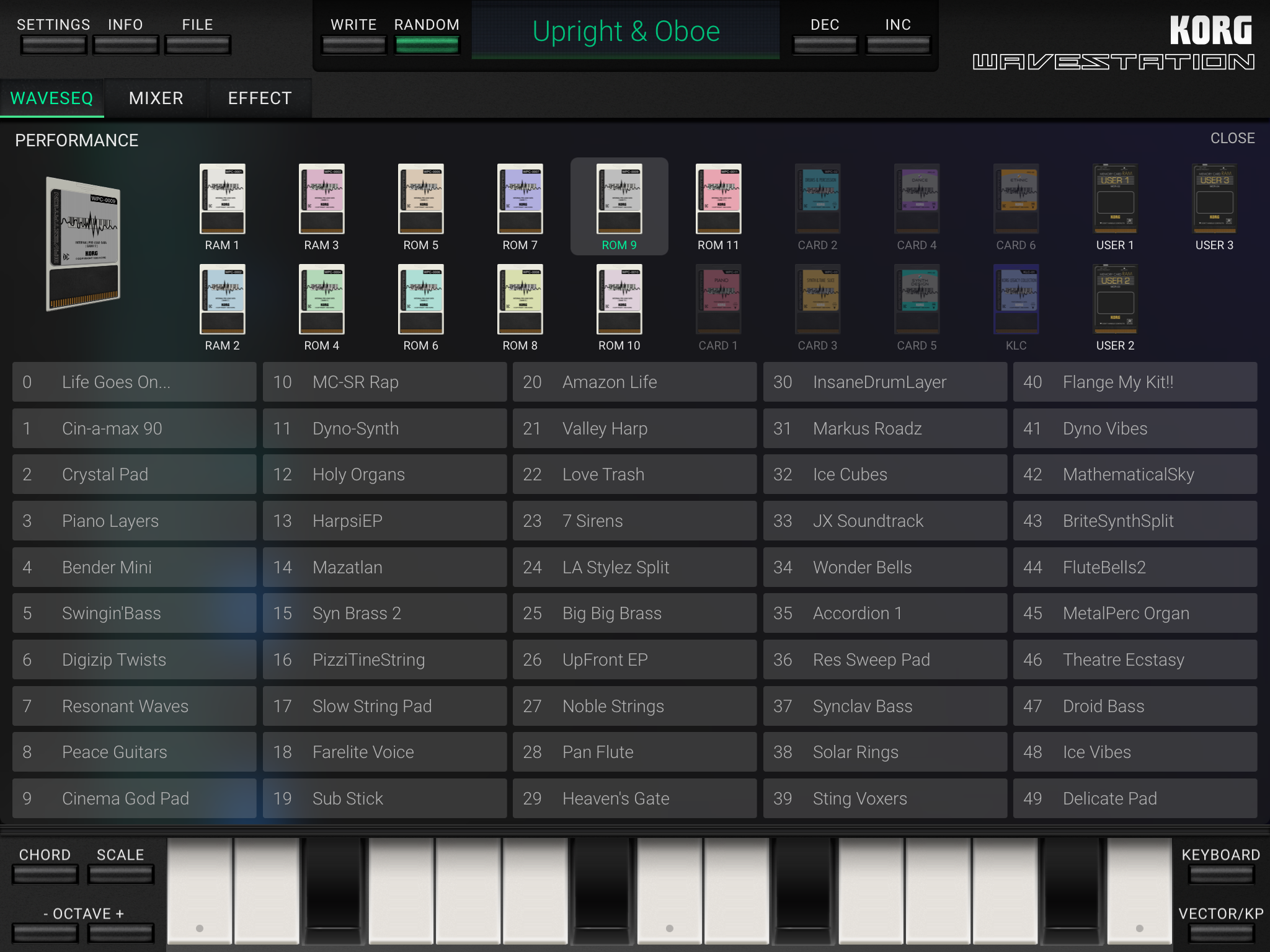Choose the ROM 4 card
The height and width of the screenshot is (952, 1270).
click(321, 300)
